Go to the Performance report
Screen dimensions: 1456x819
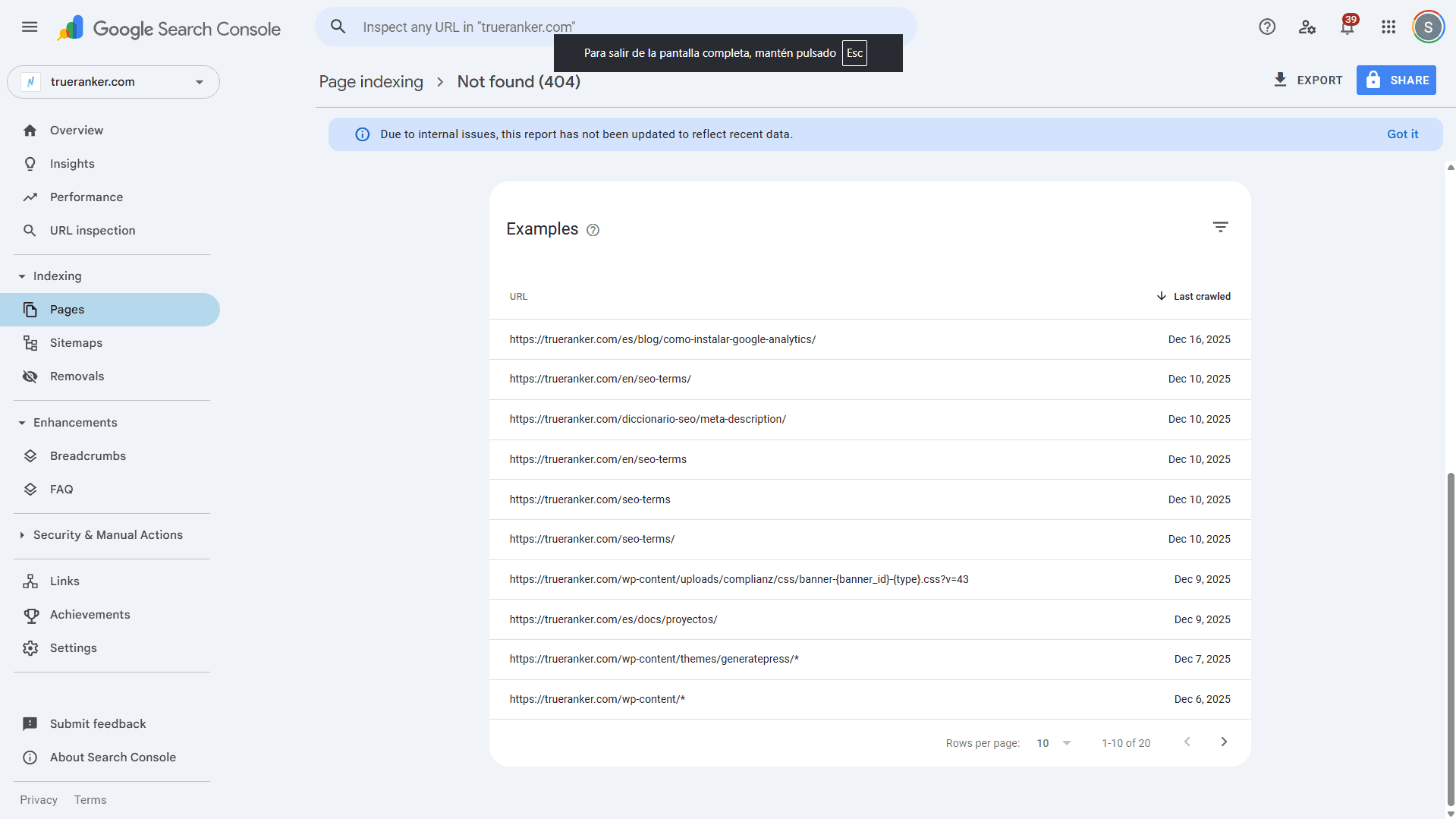pos(86,197)
